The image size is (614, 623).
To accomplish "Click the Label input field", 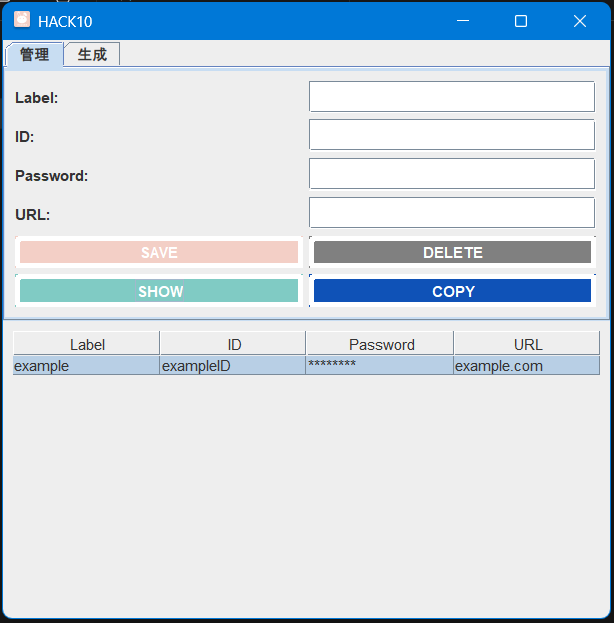I will [x=452, y=97].
